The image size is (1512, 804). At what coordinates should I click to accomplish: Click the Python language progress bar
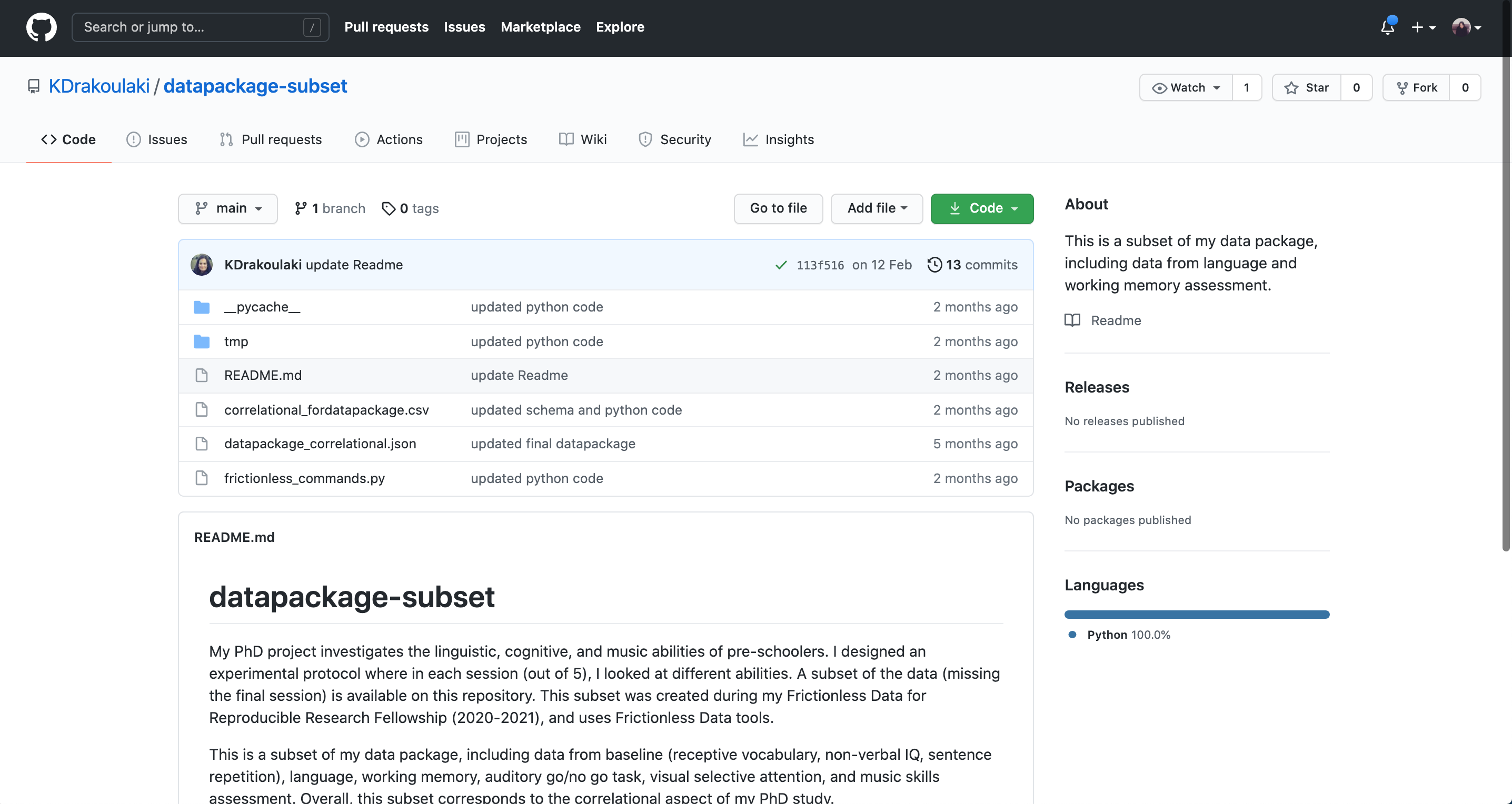pos(1197,614)
